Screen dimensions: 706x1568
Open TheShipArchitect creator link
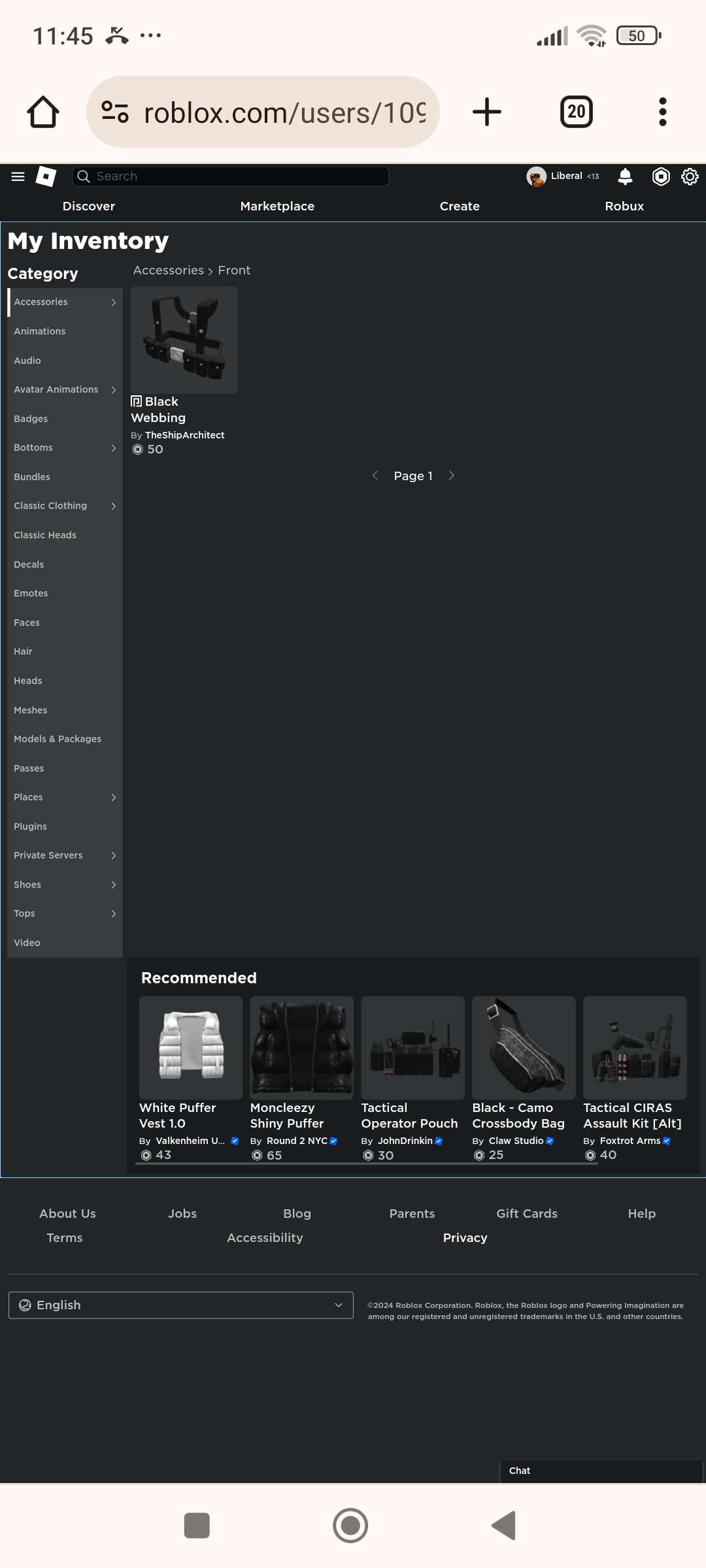[x=184, y=436]
